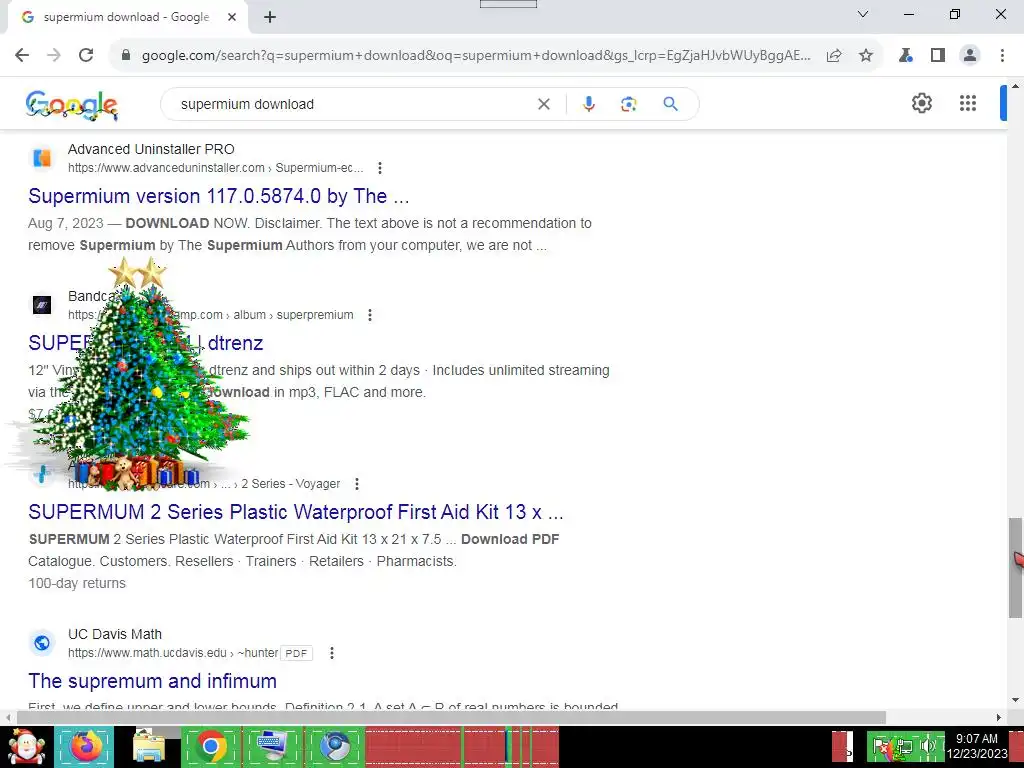Launch Firefox from the taskbar
The height and width of the screenshot is (768, 1024).
[x=86, y=747]
